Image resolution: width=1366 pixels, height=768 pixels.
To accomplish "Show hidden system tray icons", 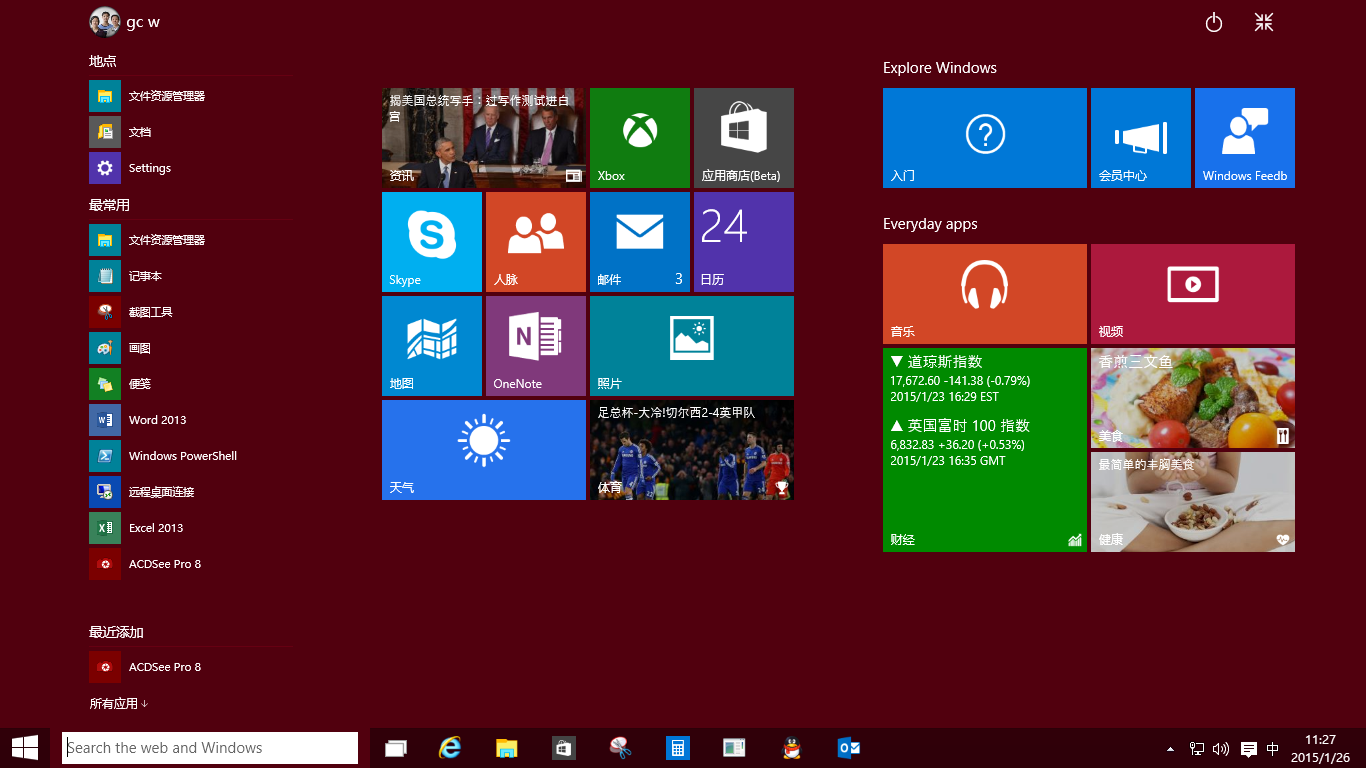I will [1170, 749].
